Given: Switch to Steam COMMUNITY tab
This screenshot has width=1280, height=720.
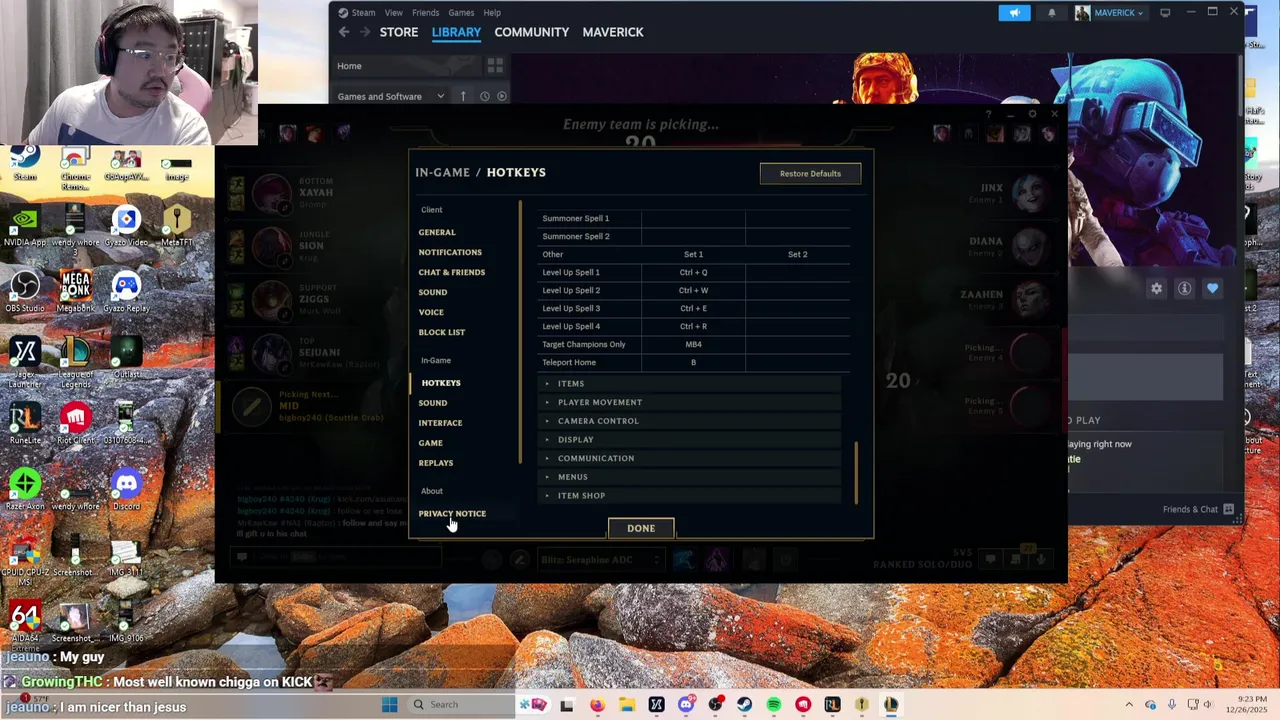Looking at the screenshot, I should (531, 32).
